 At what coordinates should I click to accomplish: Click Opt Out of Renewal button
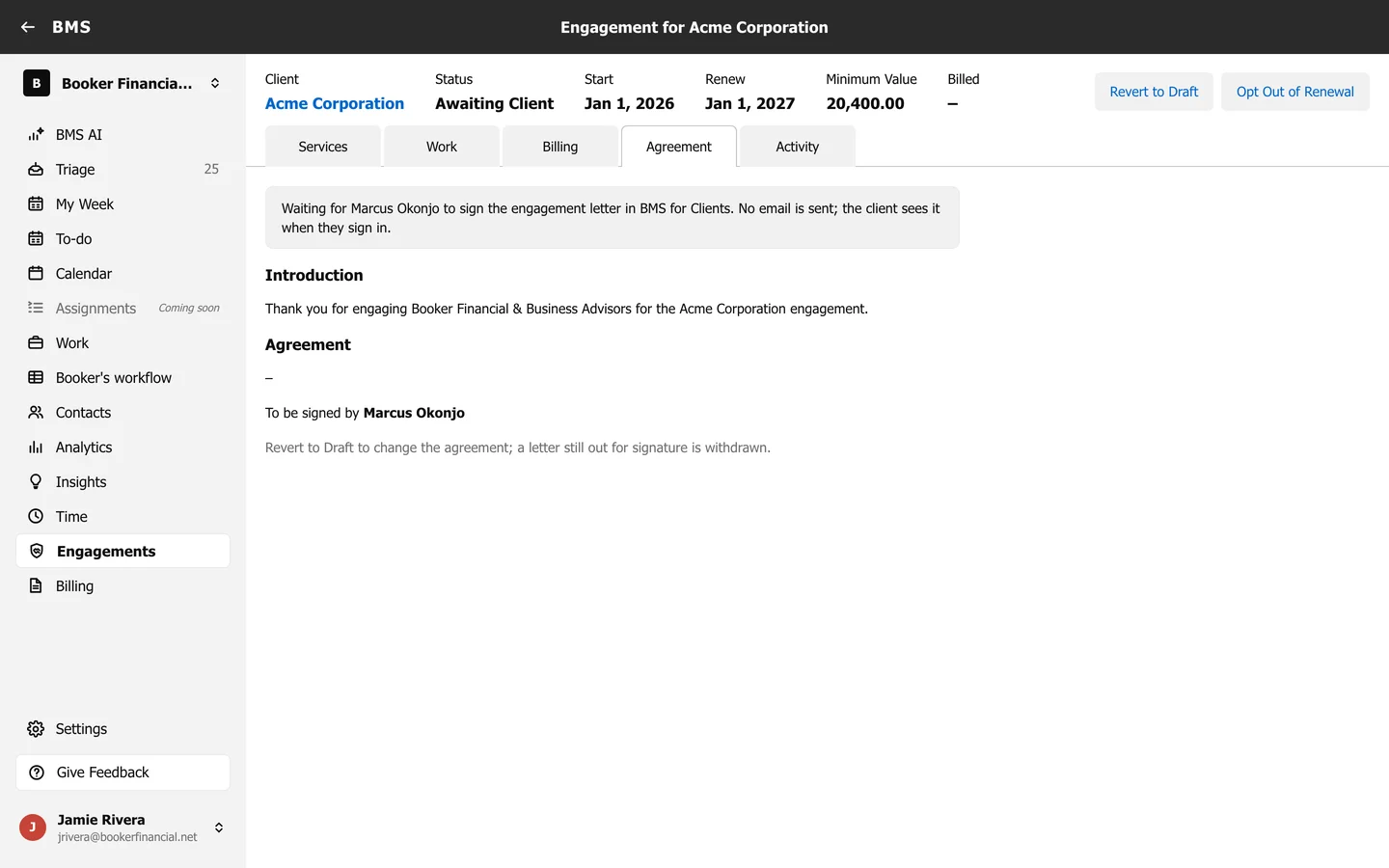(1295, 92)
